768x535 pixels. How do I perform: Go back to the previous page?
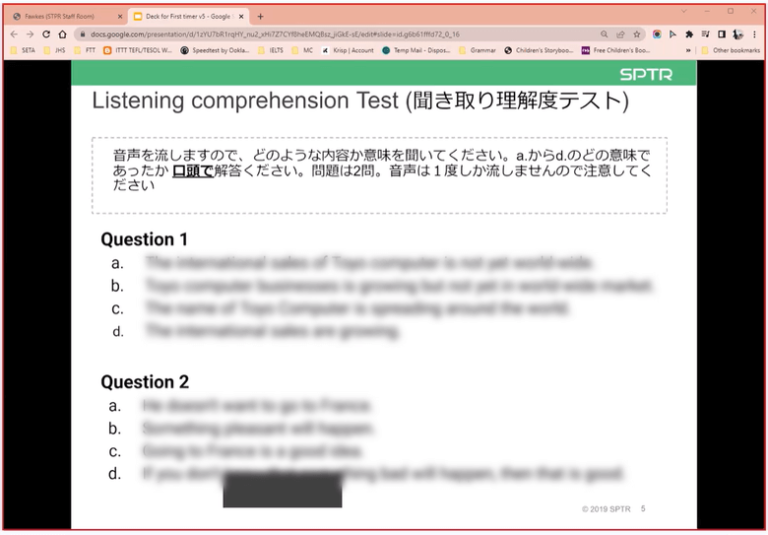point(14,34)
